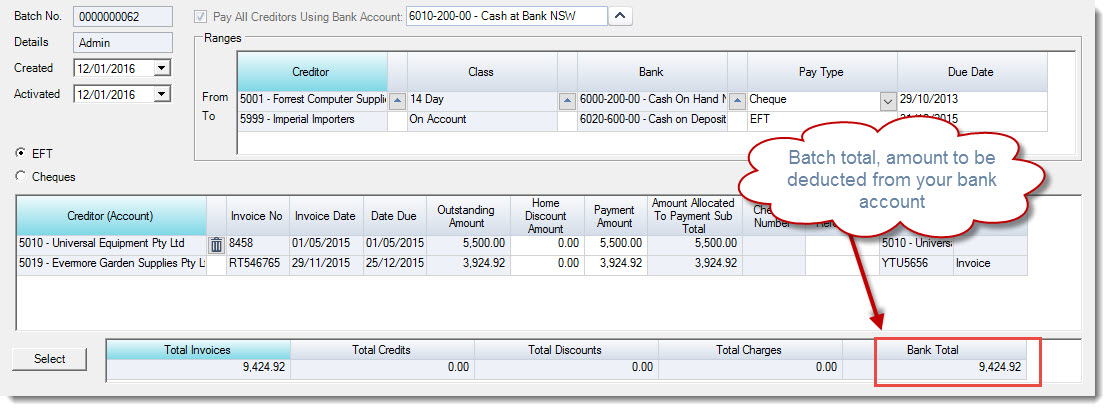Click the Outstanding Amount column header
Screen dimensions: 1110x411
pyautogui.click(x=467, y=216)
